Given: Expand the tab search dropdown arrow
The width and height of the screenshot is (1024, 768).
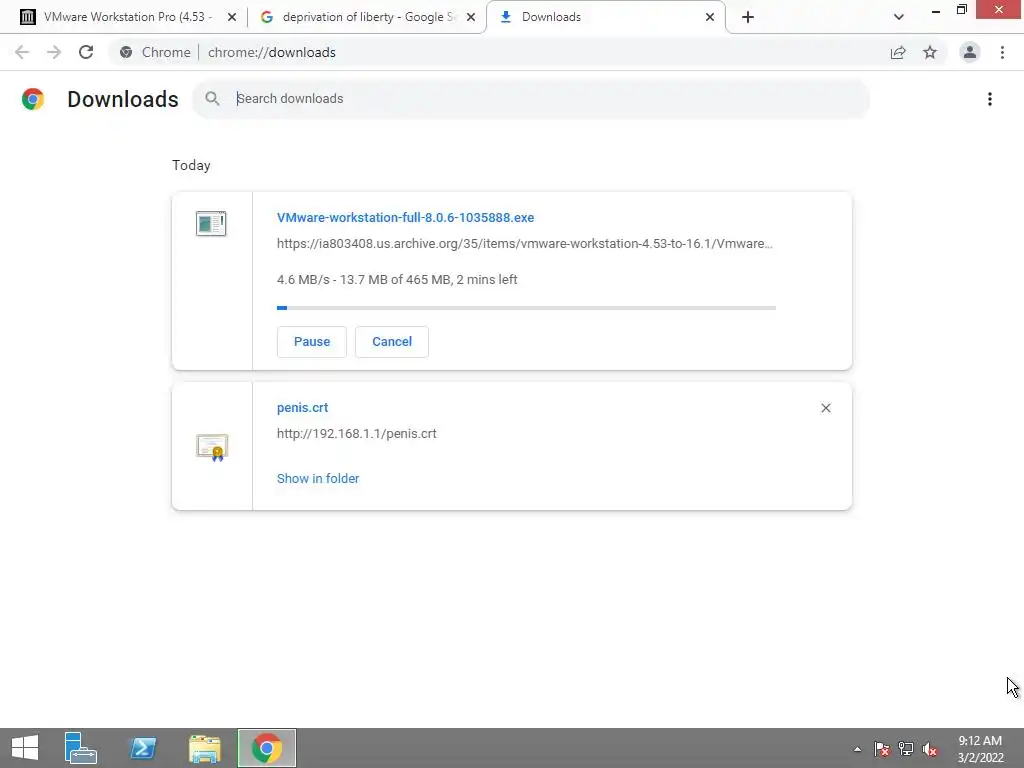Looking at the screenshot, I should (899, 17).
